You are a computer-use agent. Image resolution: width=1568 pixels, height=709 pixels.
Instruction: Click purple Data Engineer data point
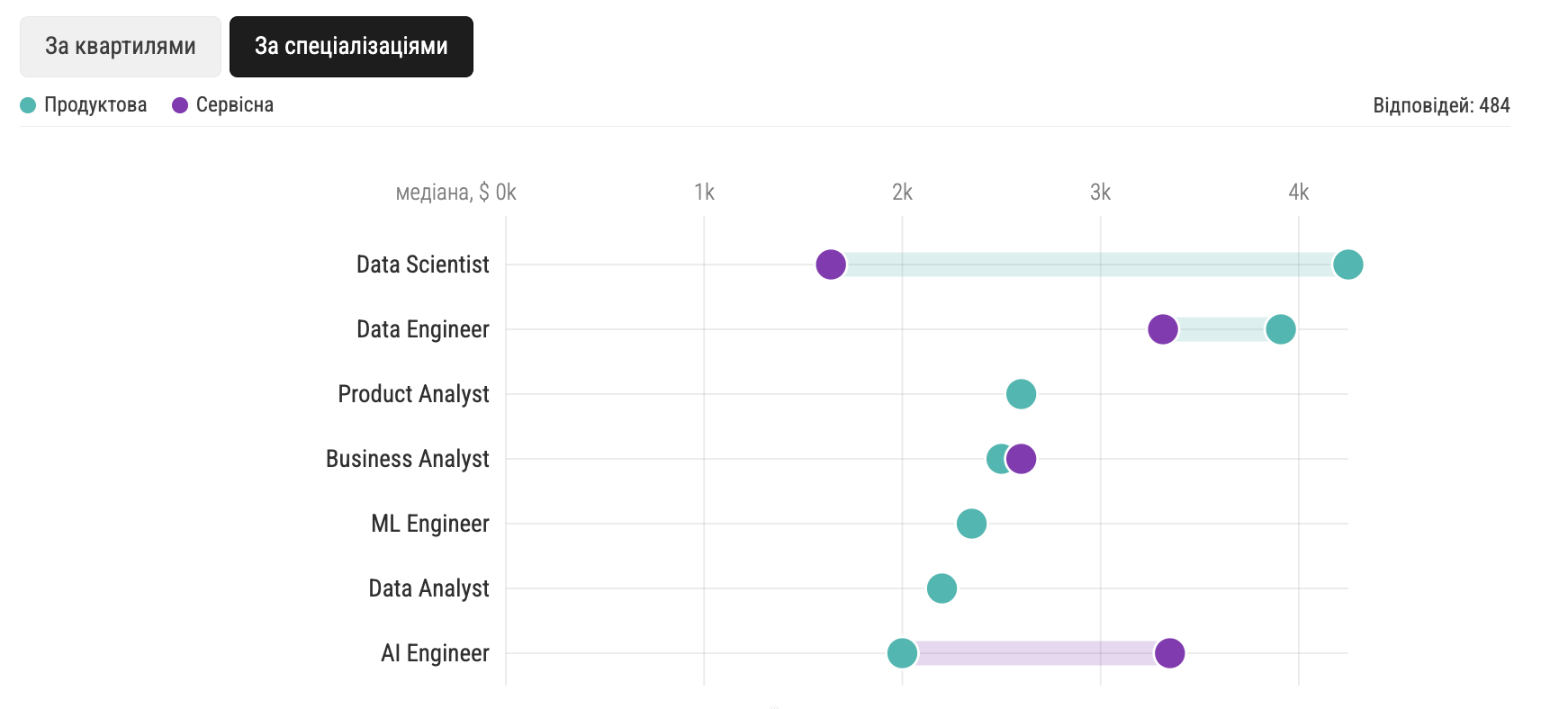tap(1163, 329)
